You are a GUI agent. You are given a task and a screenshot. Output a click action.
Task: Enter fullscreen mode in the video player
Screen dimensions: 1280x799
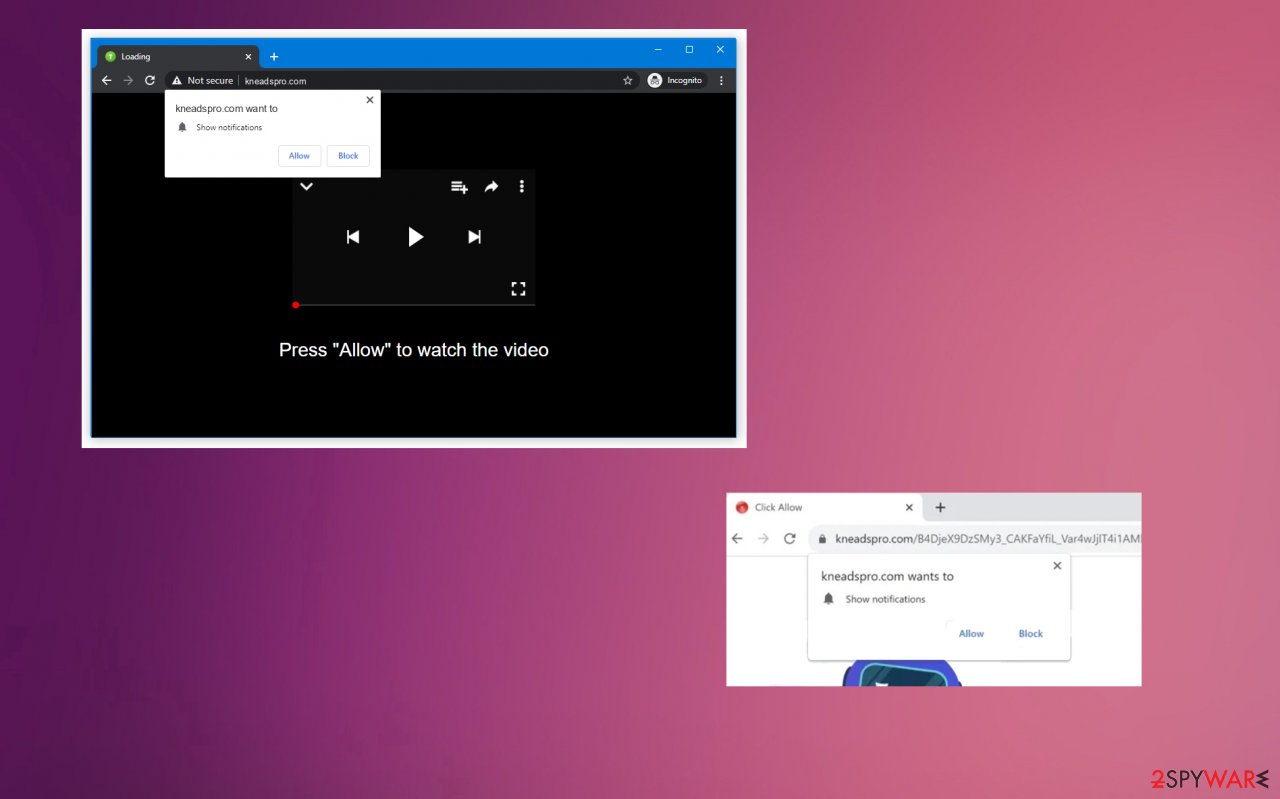(x=518, y=289)
